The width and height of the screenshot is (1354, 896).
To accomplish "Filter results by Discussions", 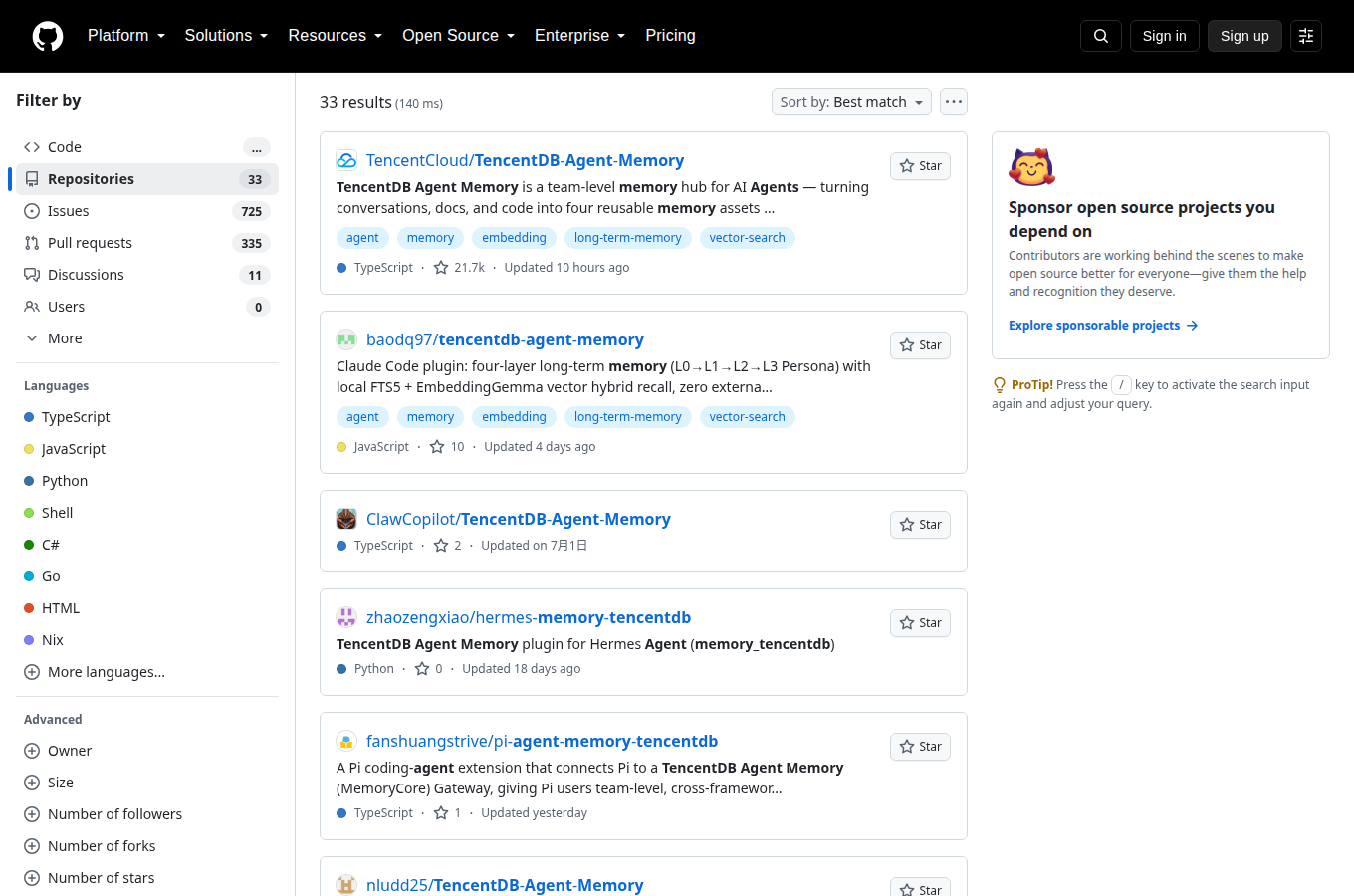I will tap(147, 275).
